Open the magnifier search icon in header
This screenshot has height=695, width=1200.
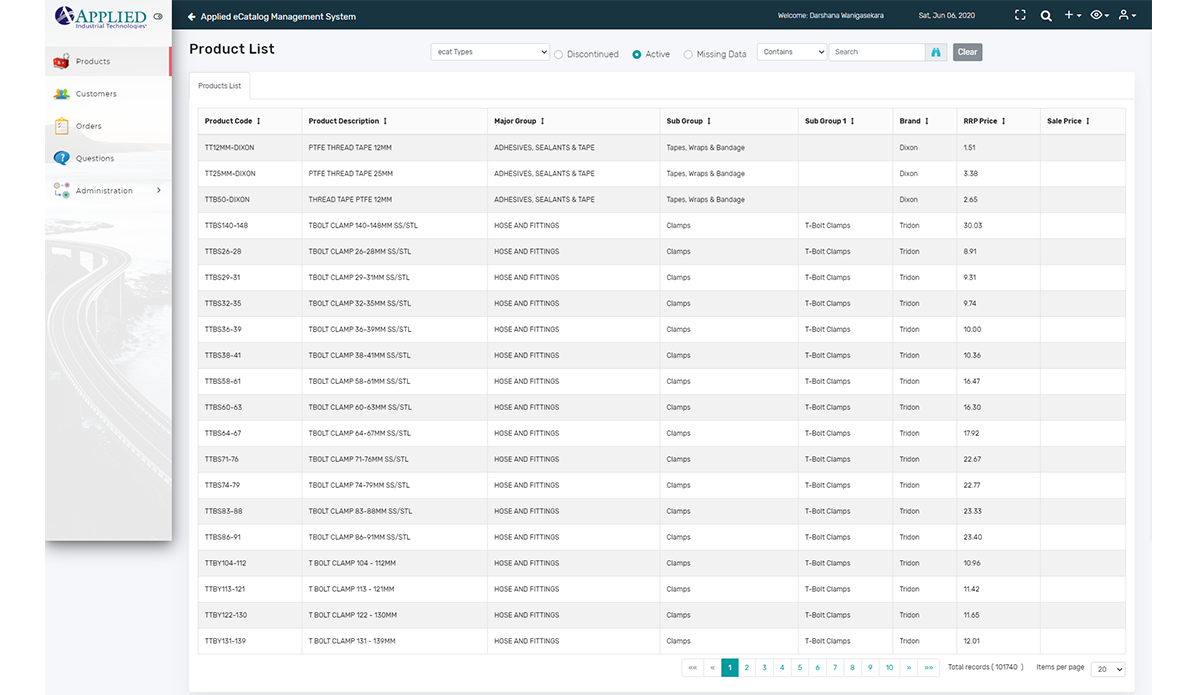tap(1046, 16)
